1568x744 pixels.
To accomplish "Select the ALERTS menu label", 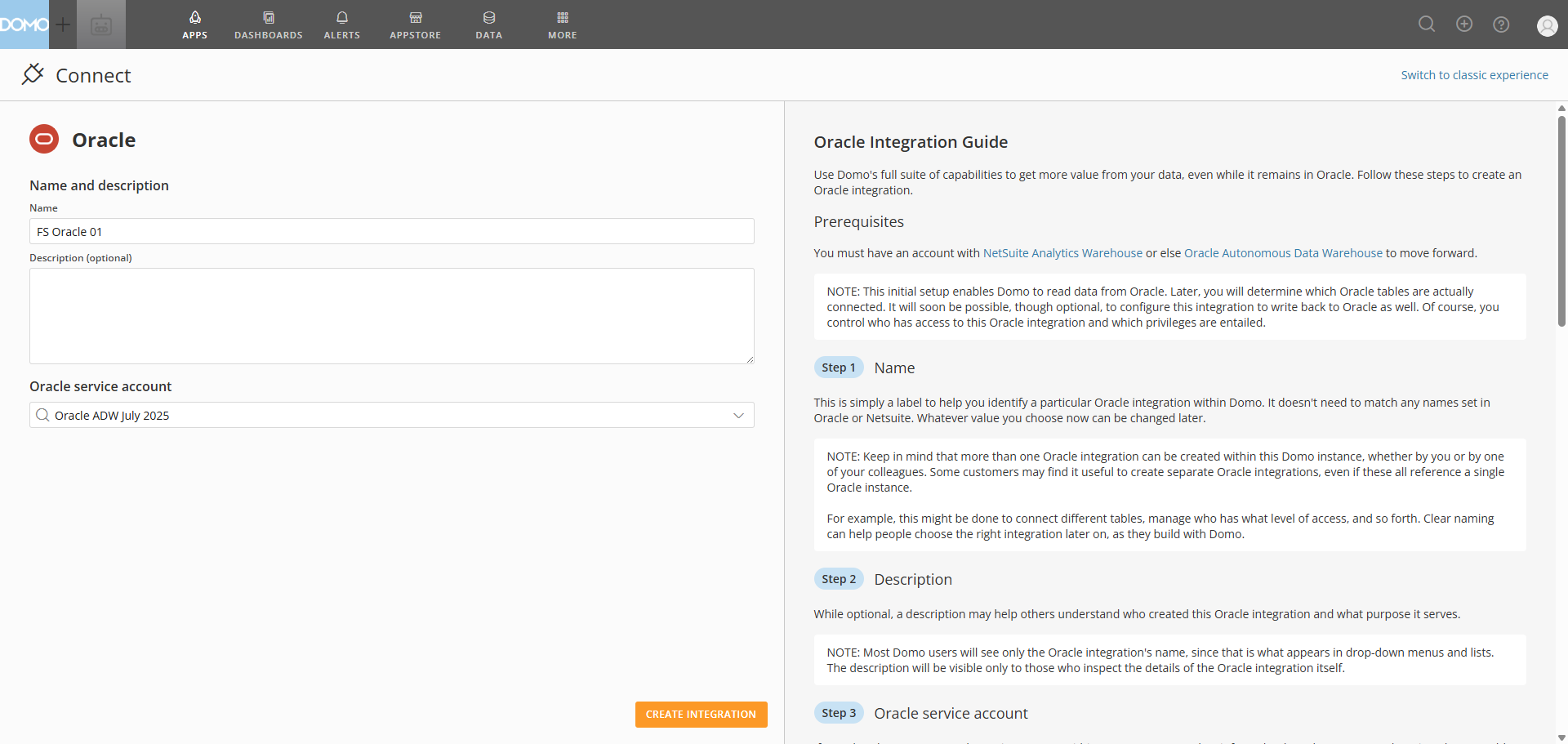I will [342, 35].
